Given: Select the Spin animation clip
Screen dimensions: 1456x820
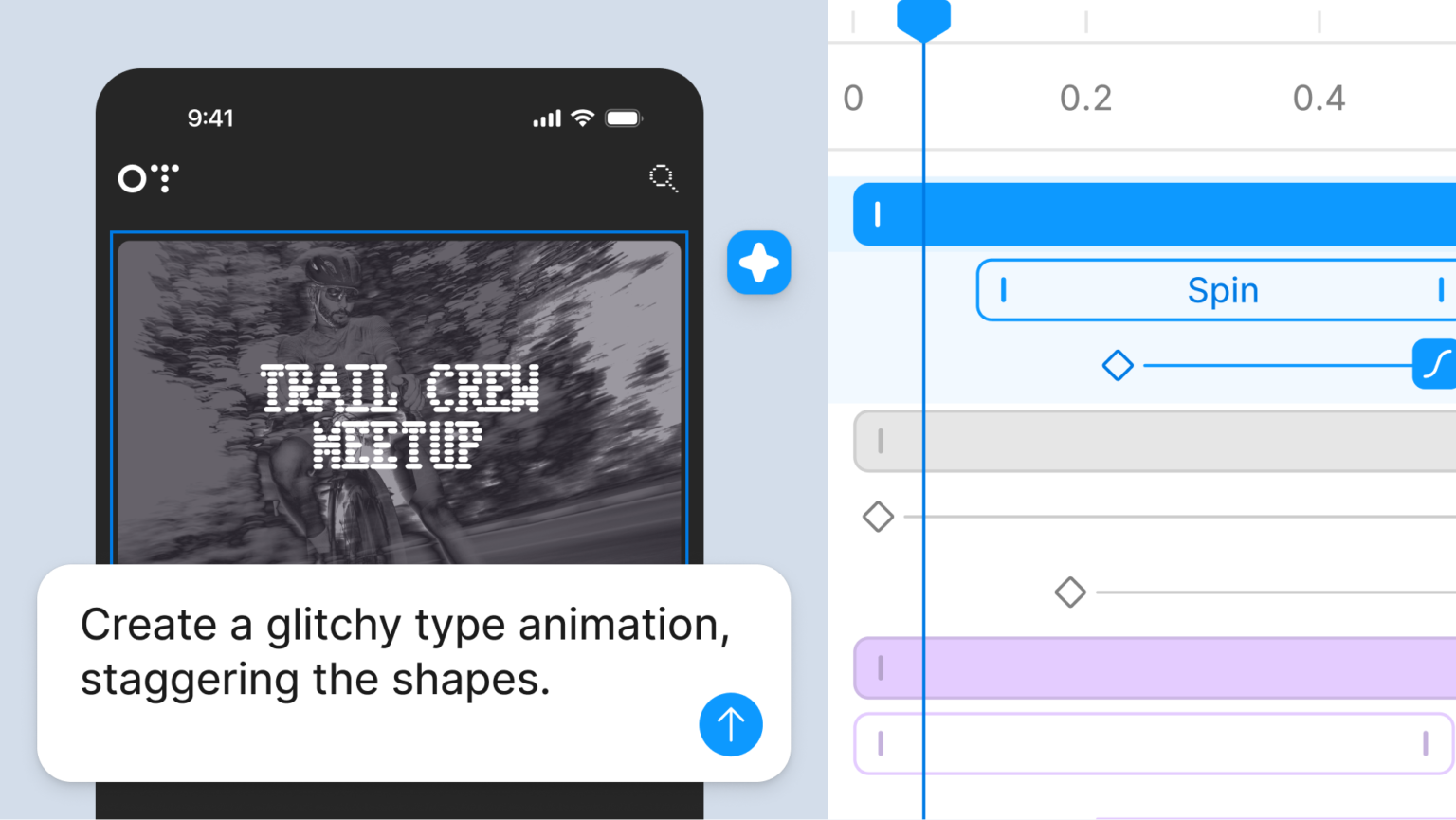Looking at the screenshot, I should 1217,290.
